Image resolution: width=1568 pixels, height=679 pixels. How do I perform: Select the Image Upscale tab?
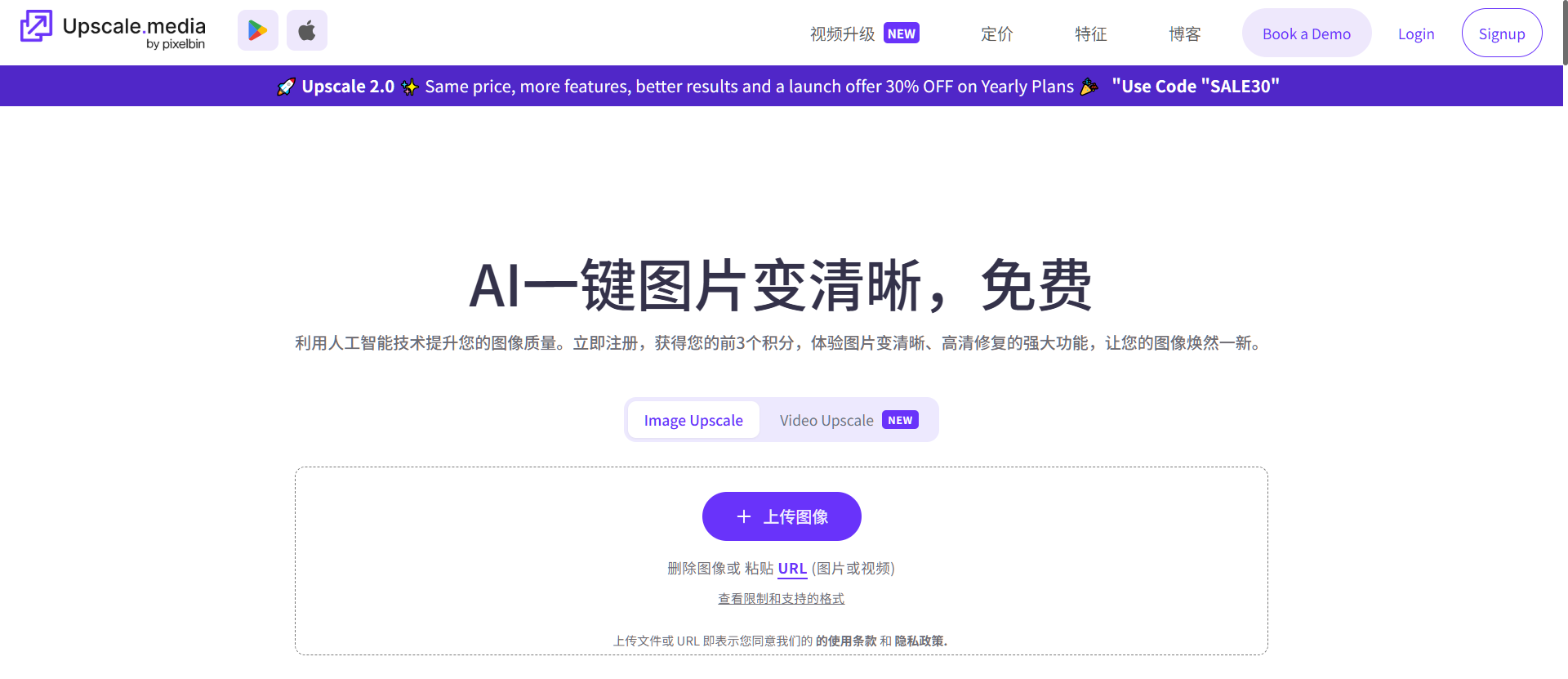[x=693, y=420]
